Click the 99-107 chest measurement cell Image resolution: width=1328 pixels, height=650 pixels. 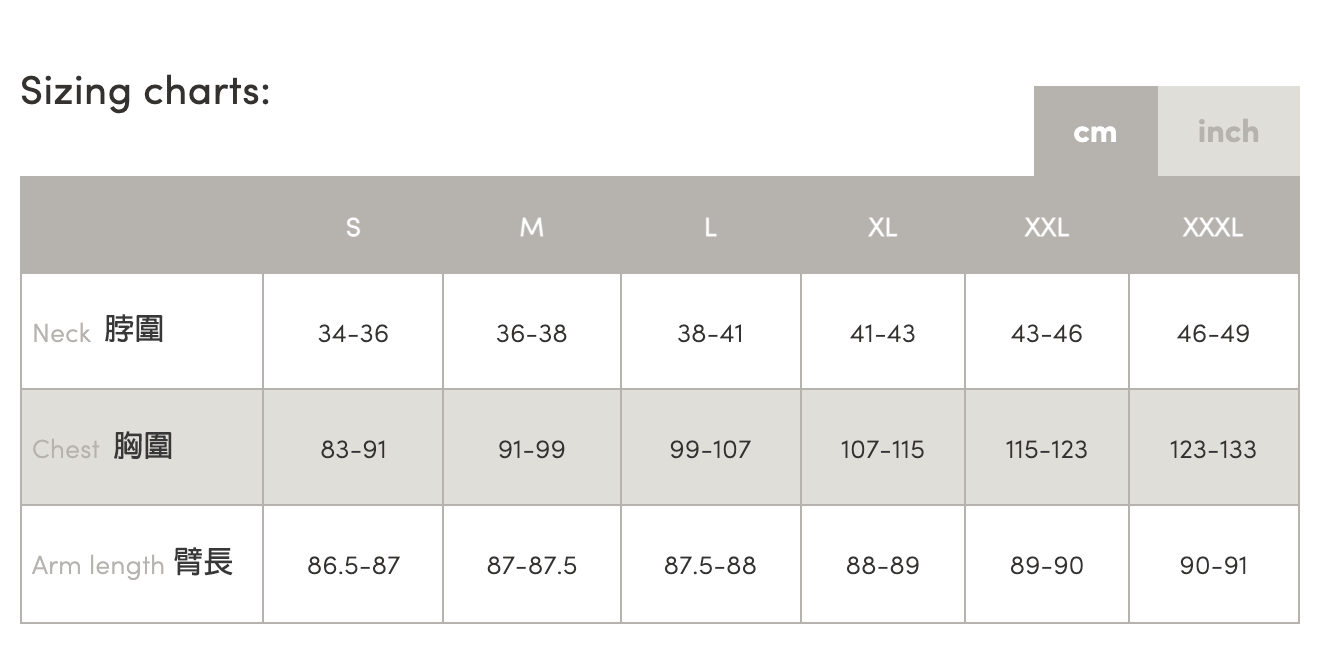point(710,449)
